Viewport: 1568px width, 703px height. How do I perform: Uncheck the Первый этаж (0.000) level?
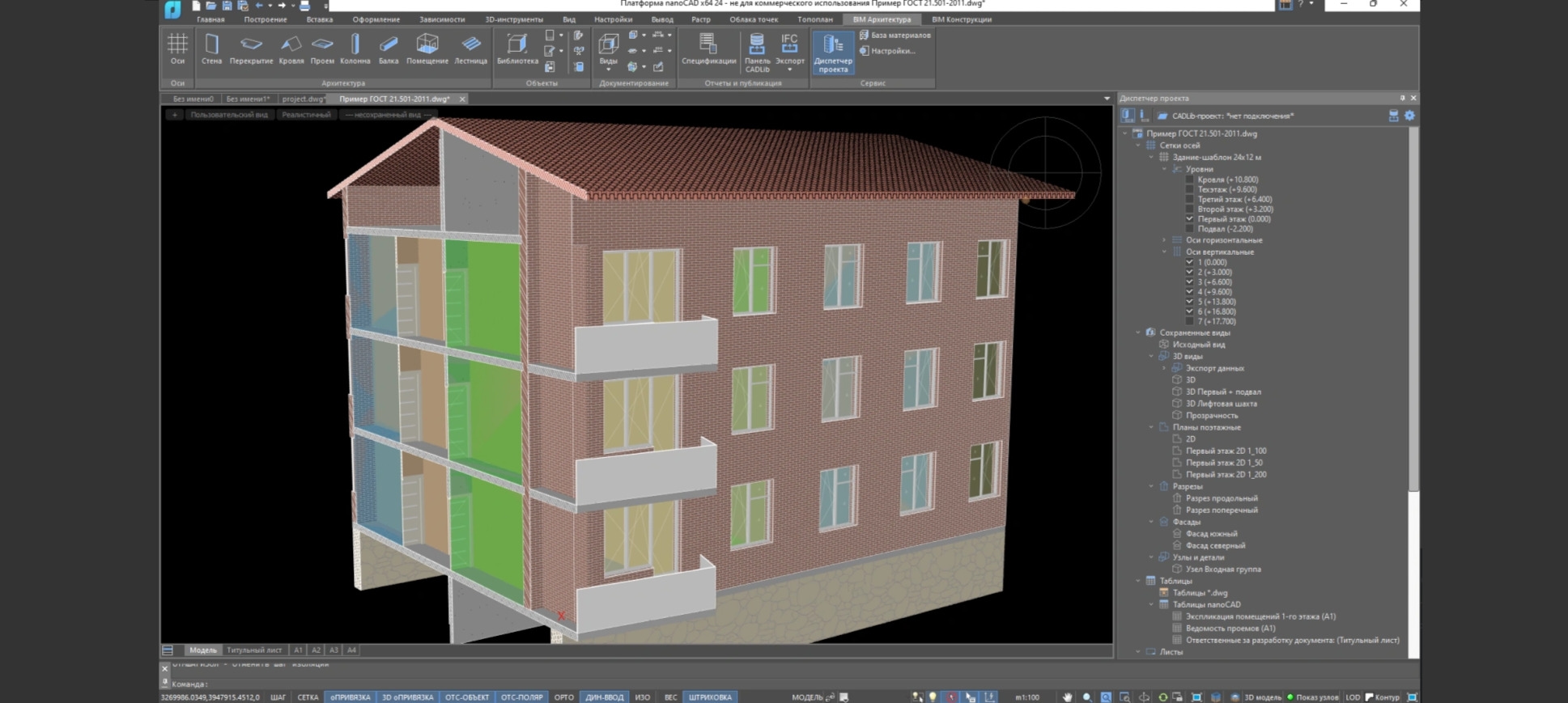tap(1189, 219)
